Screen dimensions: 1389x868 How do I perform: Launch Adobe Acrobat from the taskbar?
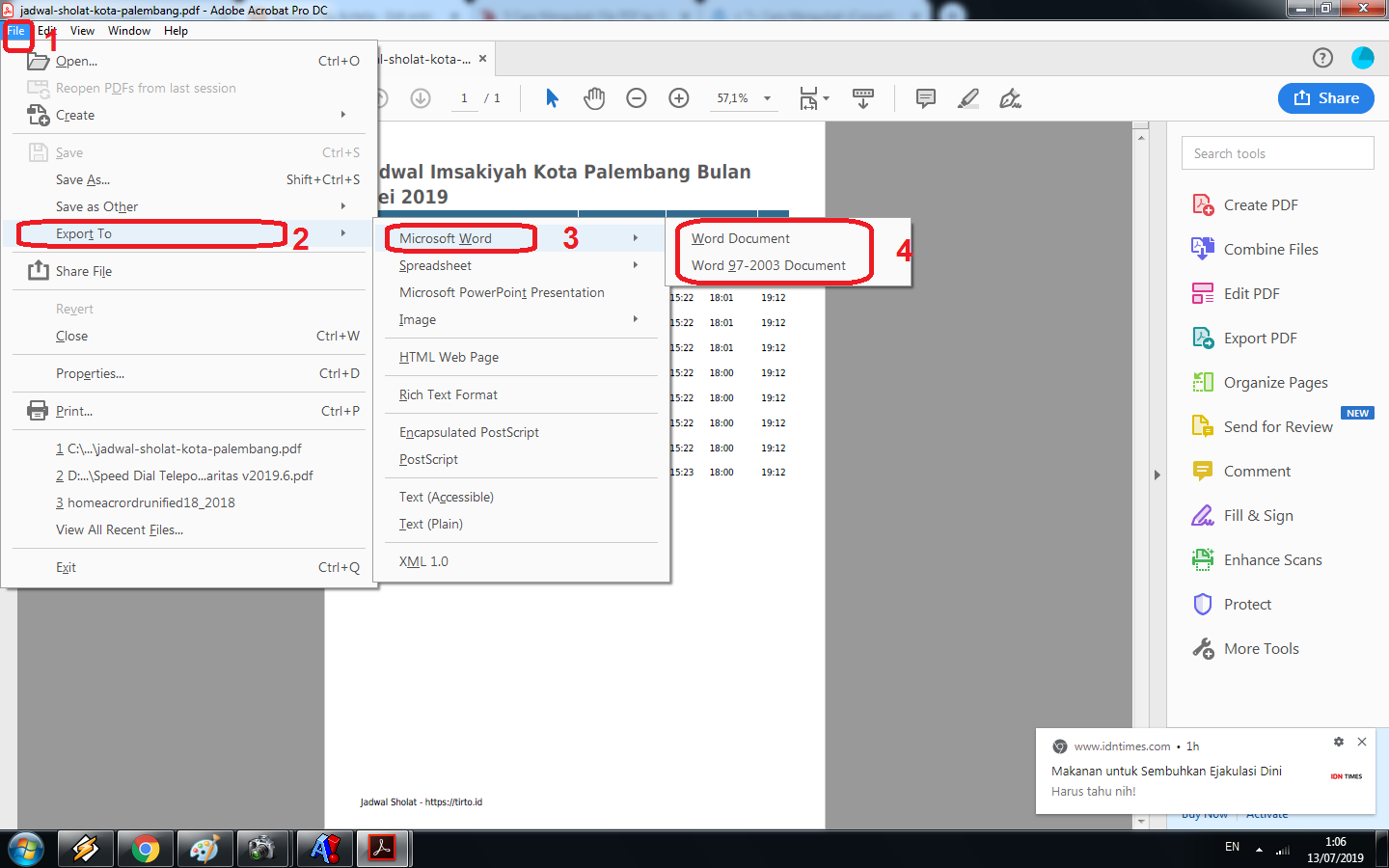[x=382, y=849]
